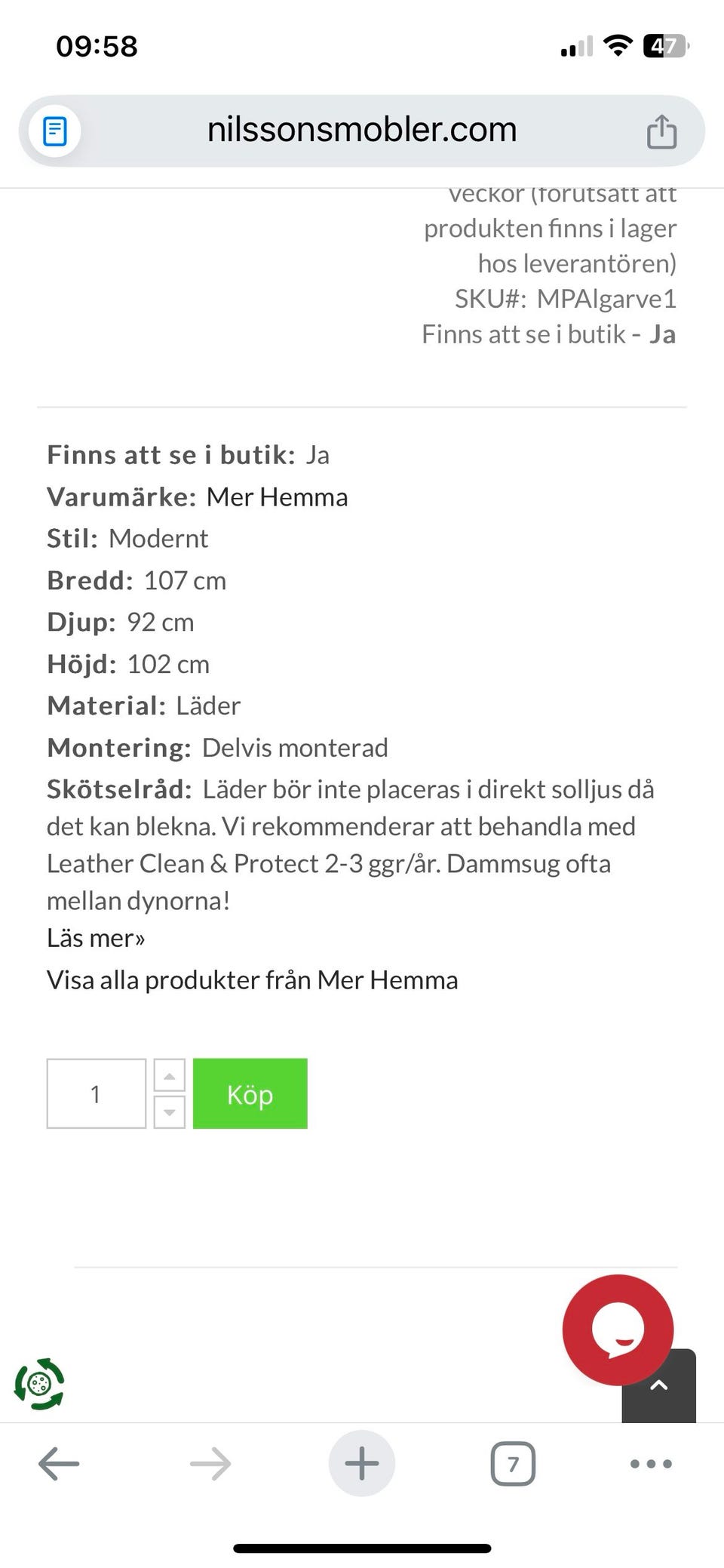The image size is (724, 1568).
Task: Tap the SKU# MPAlgarve1 text
Action: pos(566,298)
